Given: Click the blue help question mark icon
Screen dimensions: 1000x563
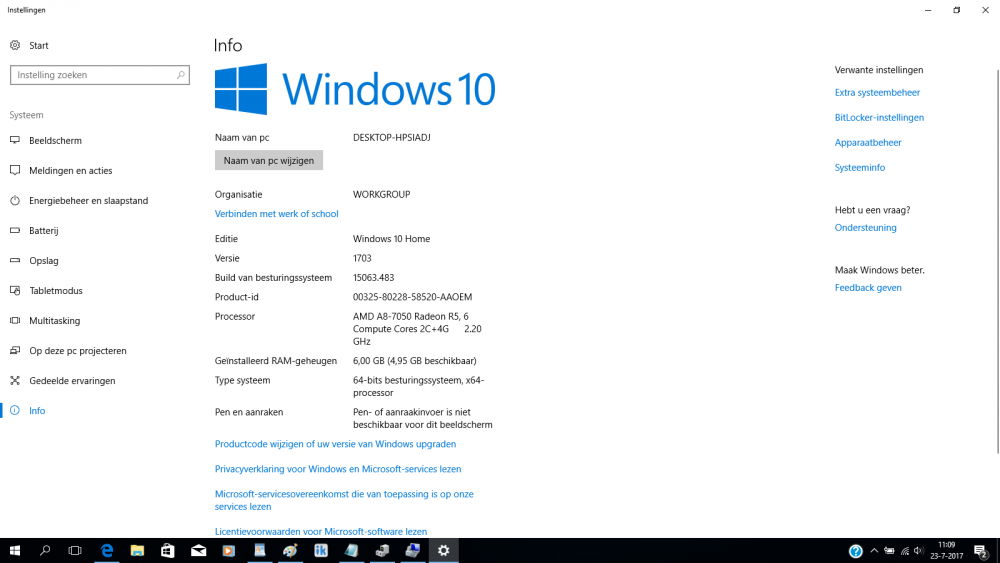Looking at the screenshot, I should [856, 551].
